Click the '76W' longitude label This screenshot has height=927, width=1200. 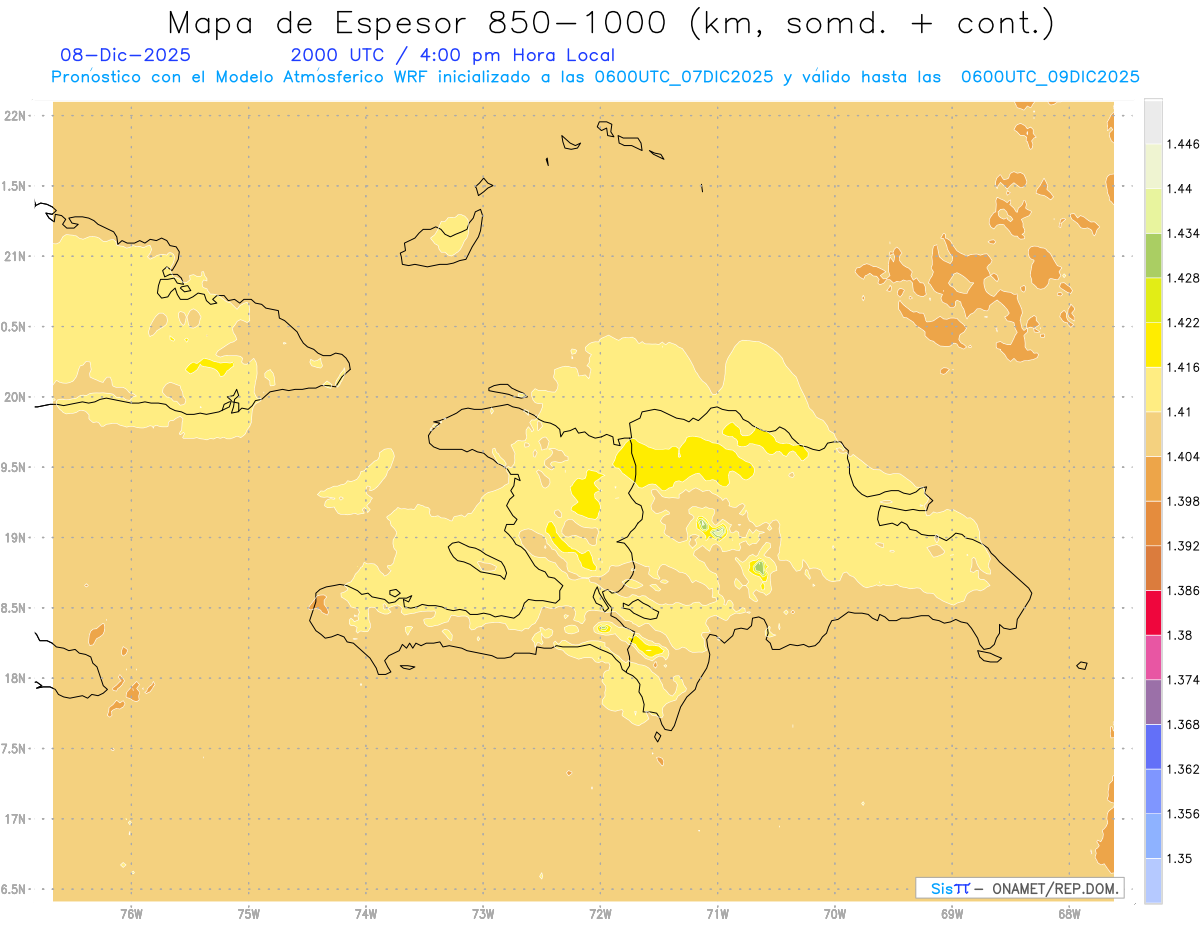131,913
